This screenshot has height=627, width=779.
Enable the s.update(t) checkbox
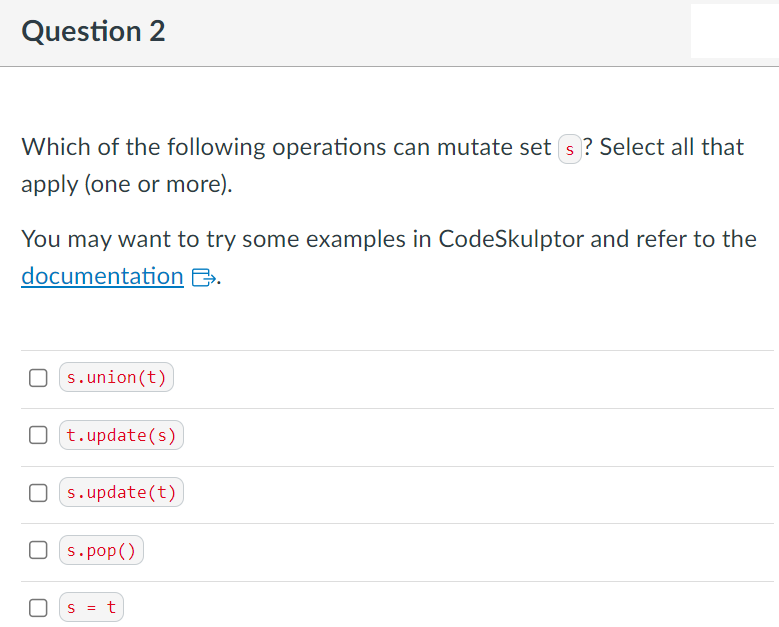[x=38, y=493]
